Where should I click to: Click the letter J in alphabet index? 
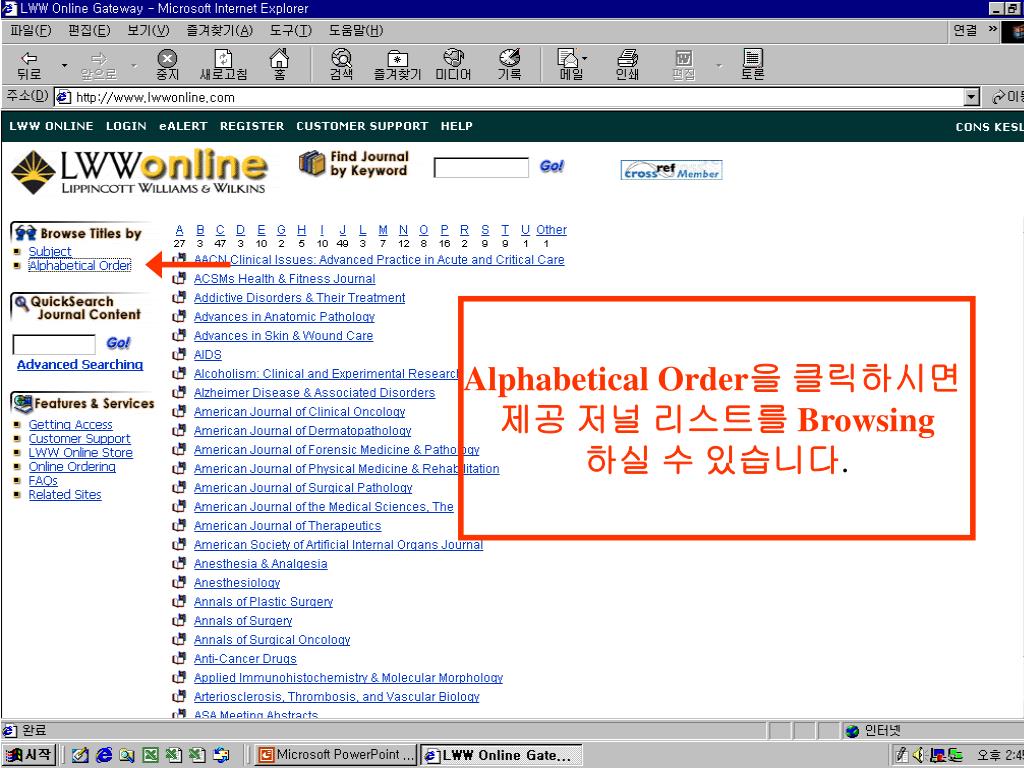(x=342, y=230)
